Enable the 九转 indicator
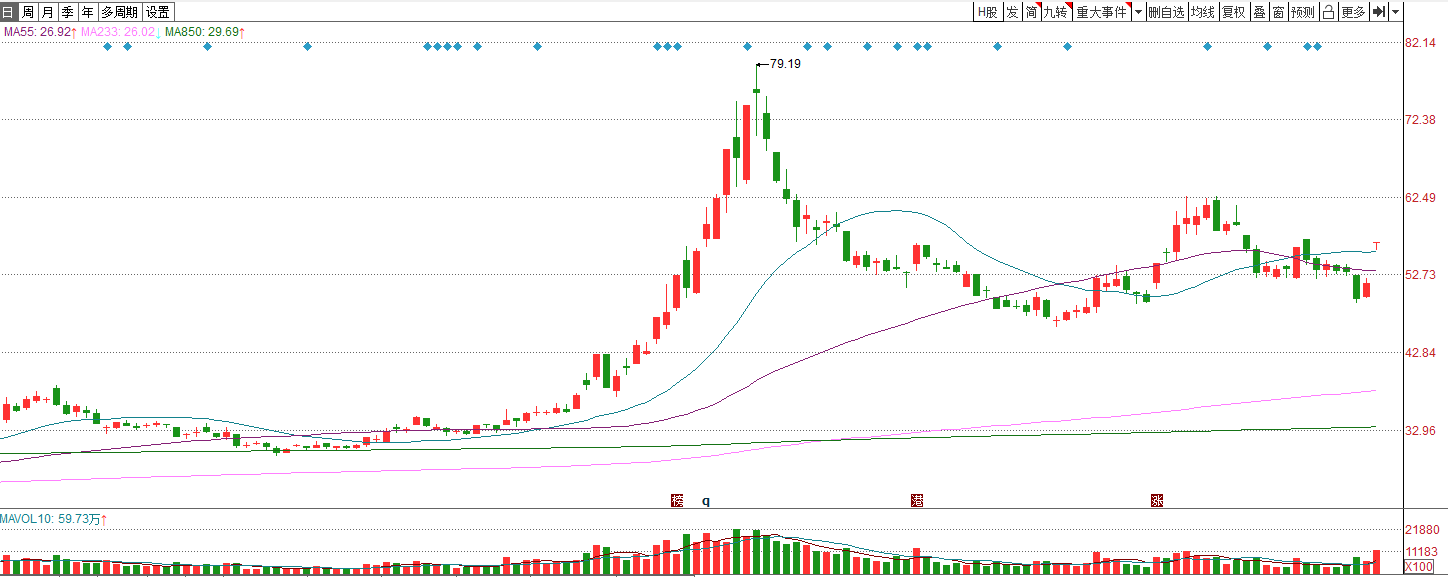 pyautogui.click(x=1056, y=12)
